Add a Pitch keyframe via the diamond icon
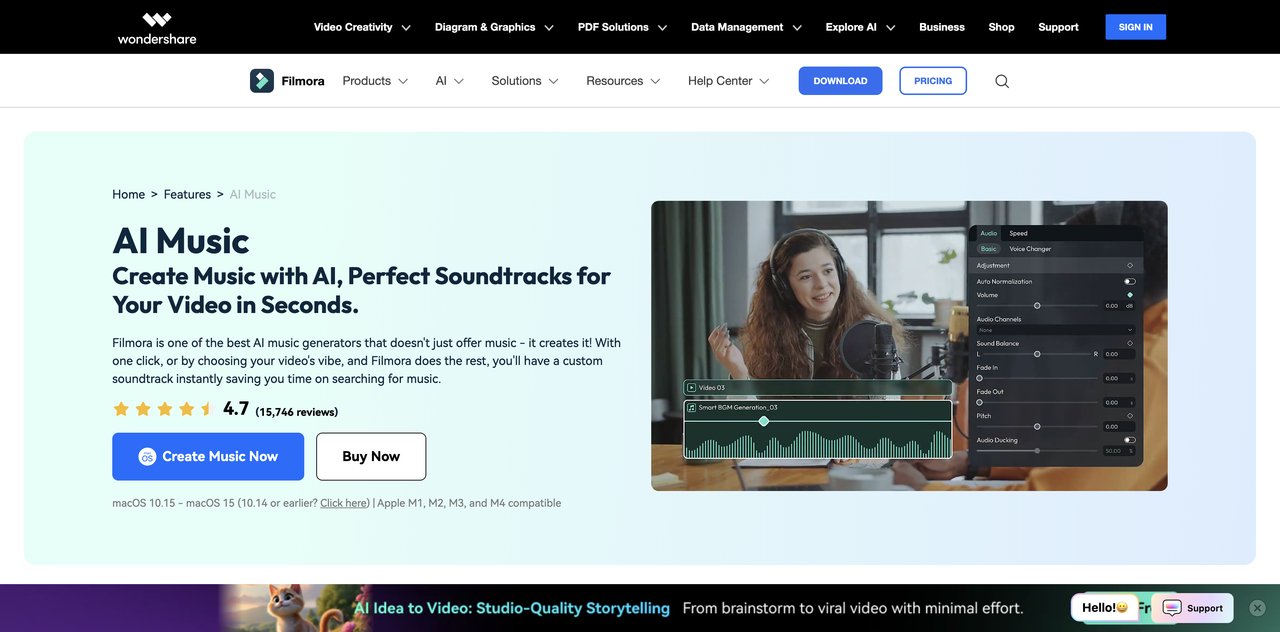 pos(1129,414)
